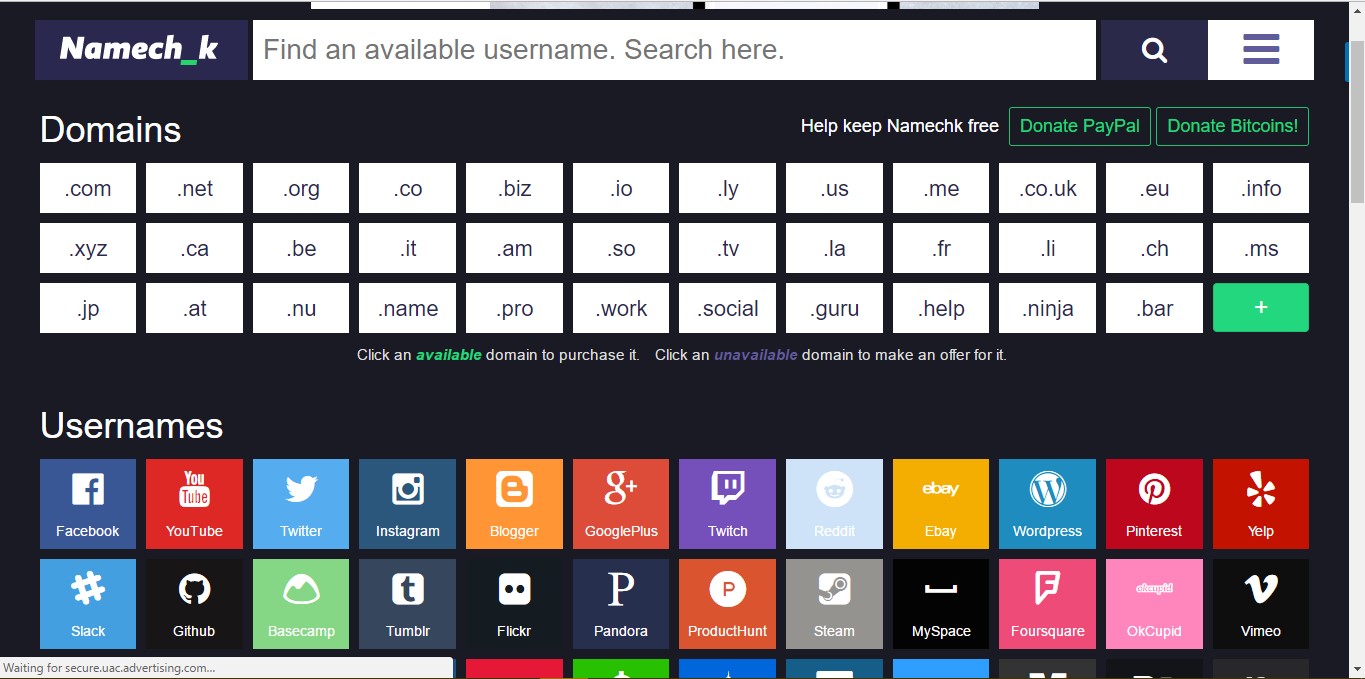This screenshot has height=679, width=1365.
Task: Choose the .bar domain tile
Action: tap(1154, 308)
